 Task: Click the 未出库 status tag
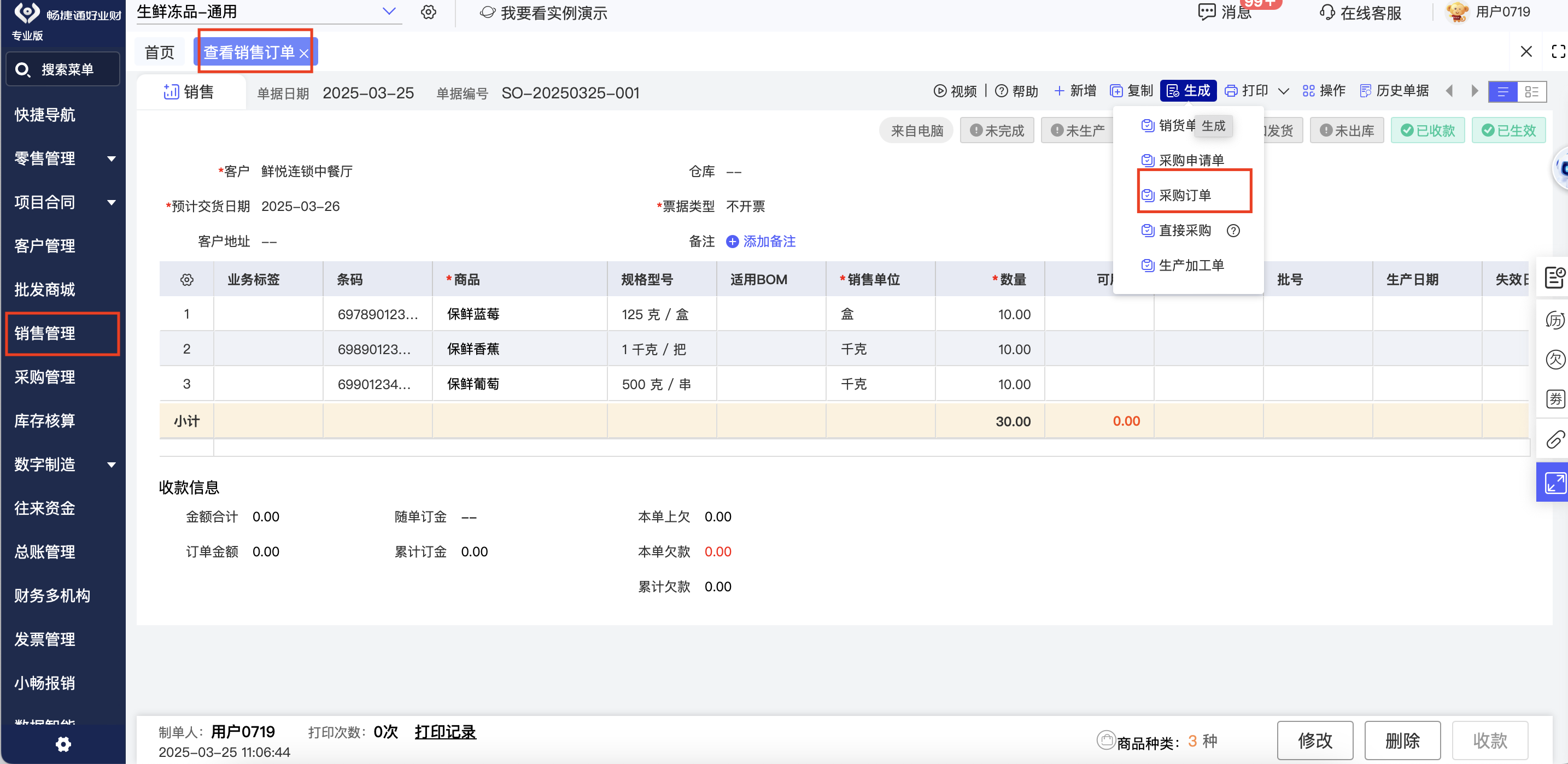[1347, 130]
